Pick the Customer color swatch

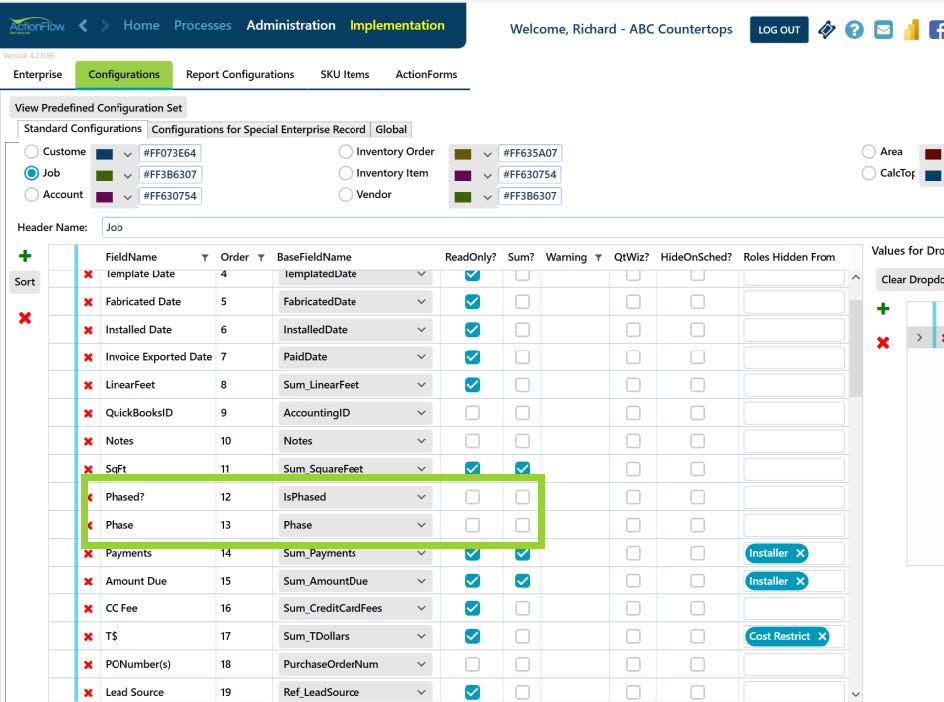105,154
